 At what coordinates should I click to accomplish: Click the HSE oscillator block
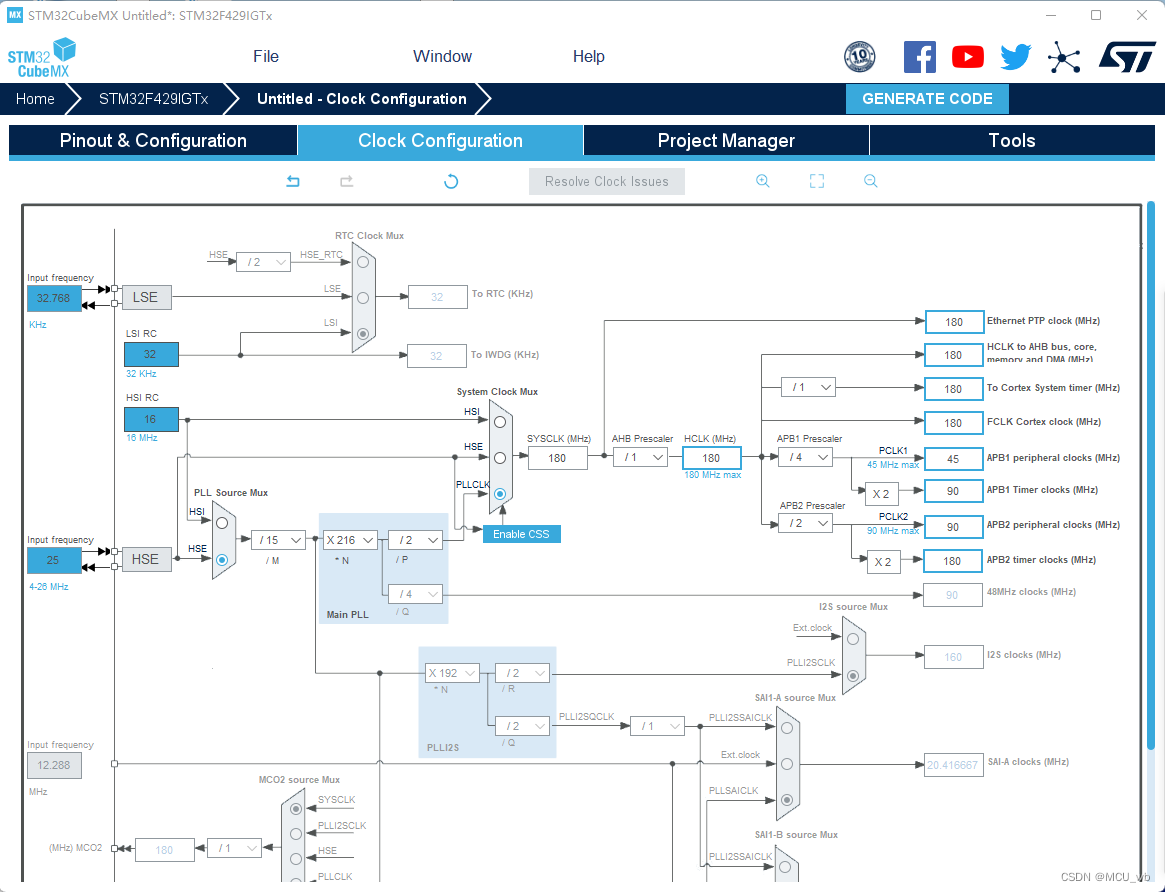[146, 559]
